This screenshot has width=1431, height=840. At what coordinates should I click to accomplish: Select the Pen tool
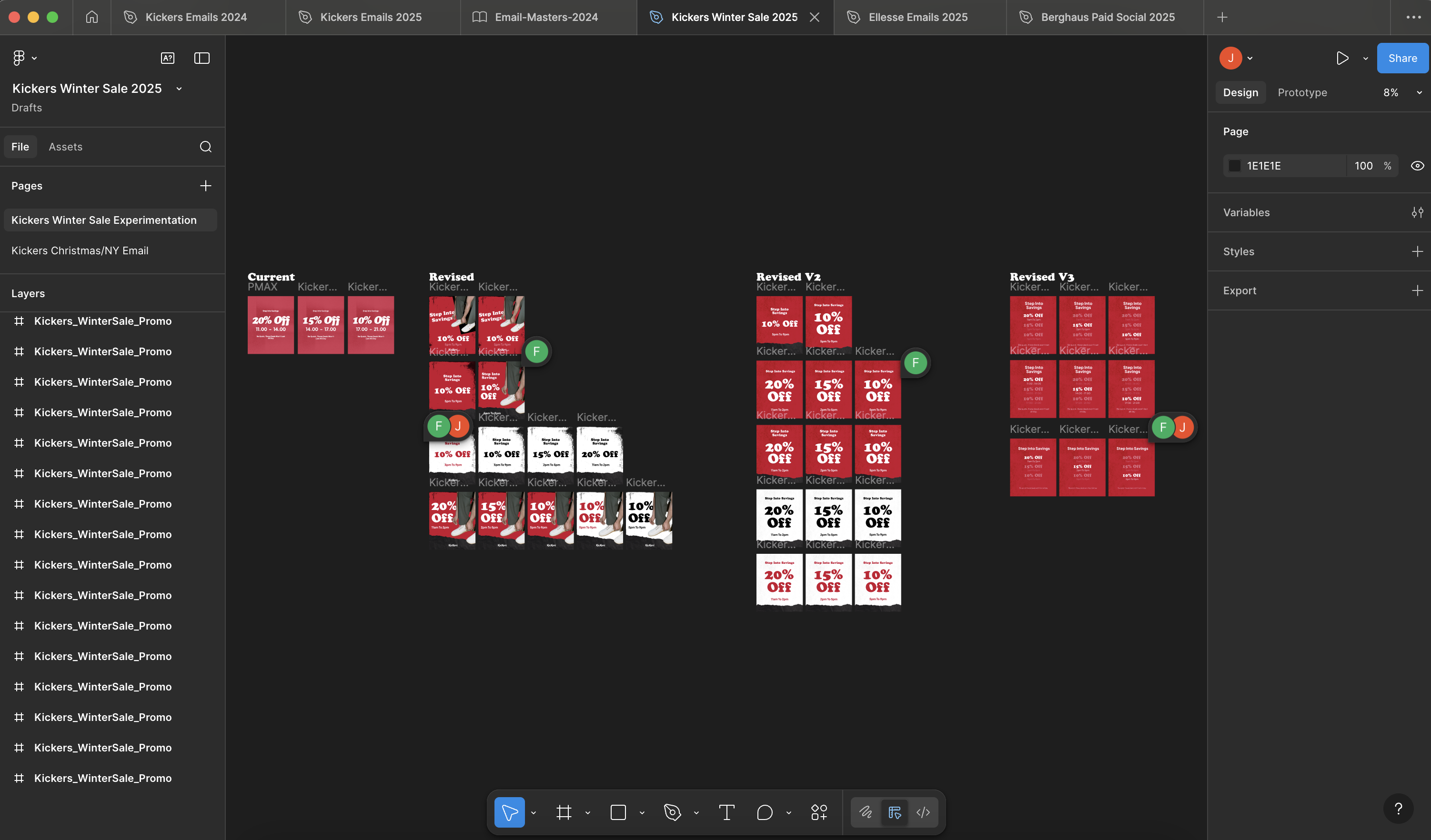click(x=672, y=812)
